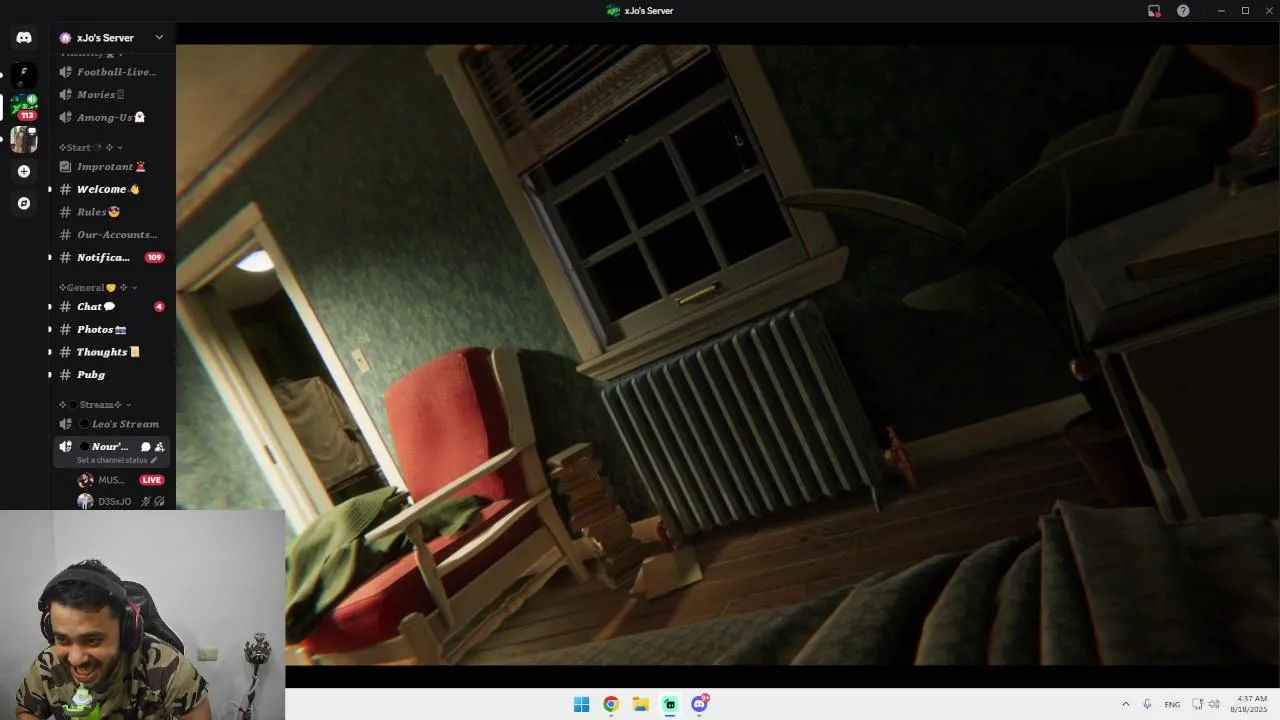Screen dimensions: 1280x720
Task: Open Discord direct messages home
Action: click(x=24, y=37)
